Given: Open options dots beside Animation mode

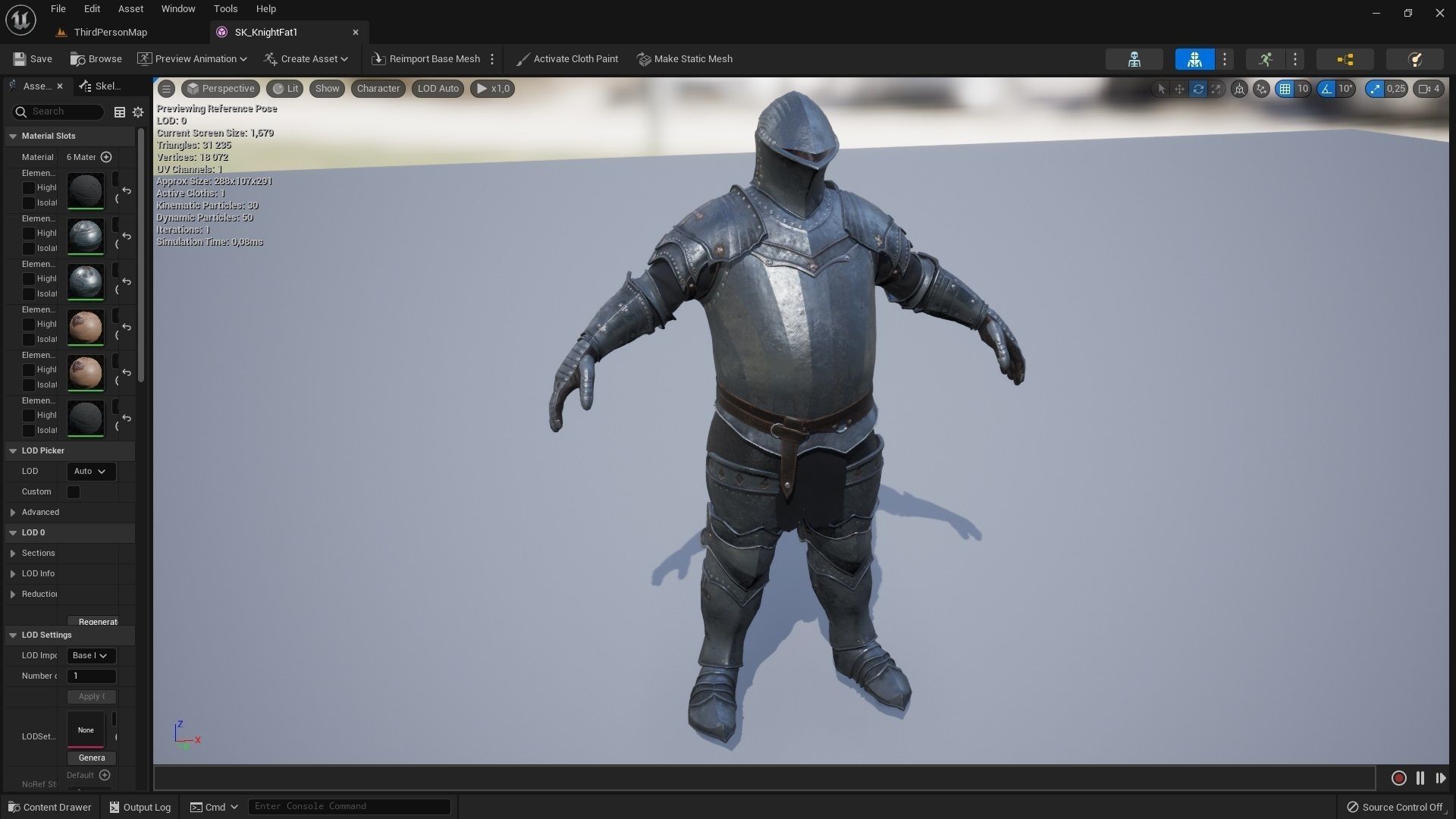Looking at the screenshot, I should pyautogui.click(x=1295, y=59).
